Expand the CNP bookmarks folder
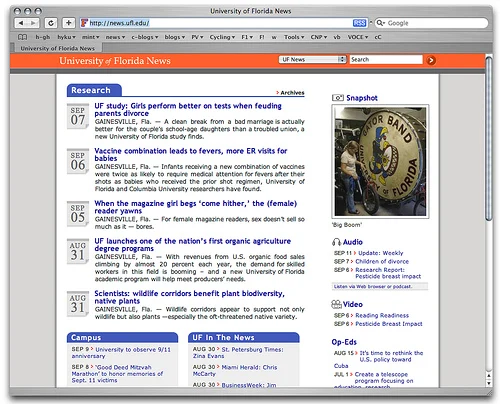Viewport: 500px width, 404px height. click(x=319, y=37)
